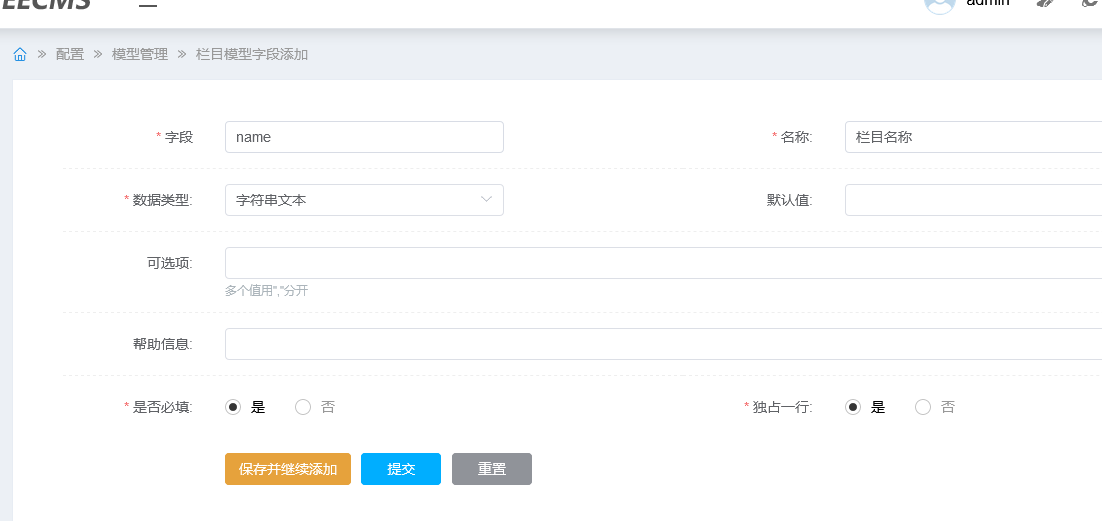Viewport: 1102px width, 521px height.
Task: Focus the 帮助信息 input field
Action: (662, 344)
